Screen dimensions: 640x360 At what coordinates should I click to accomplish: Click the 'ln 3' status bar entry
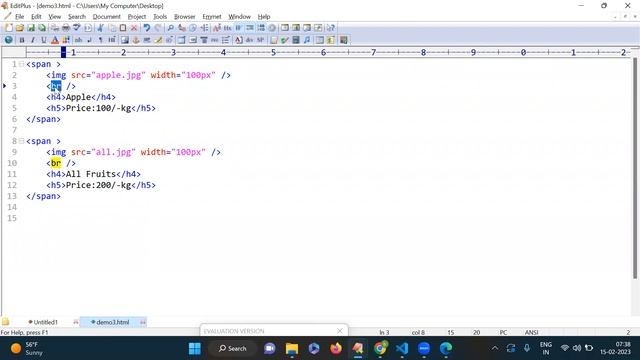click(384, 332)
